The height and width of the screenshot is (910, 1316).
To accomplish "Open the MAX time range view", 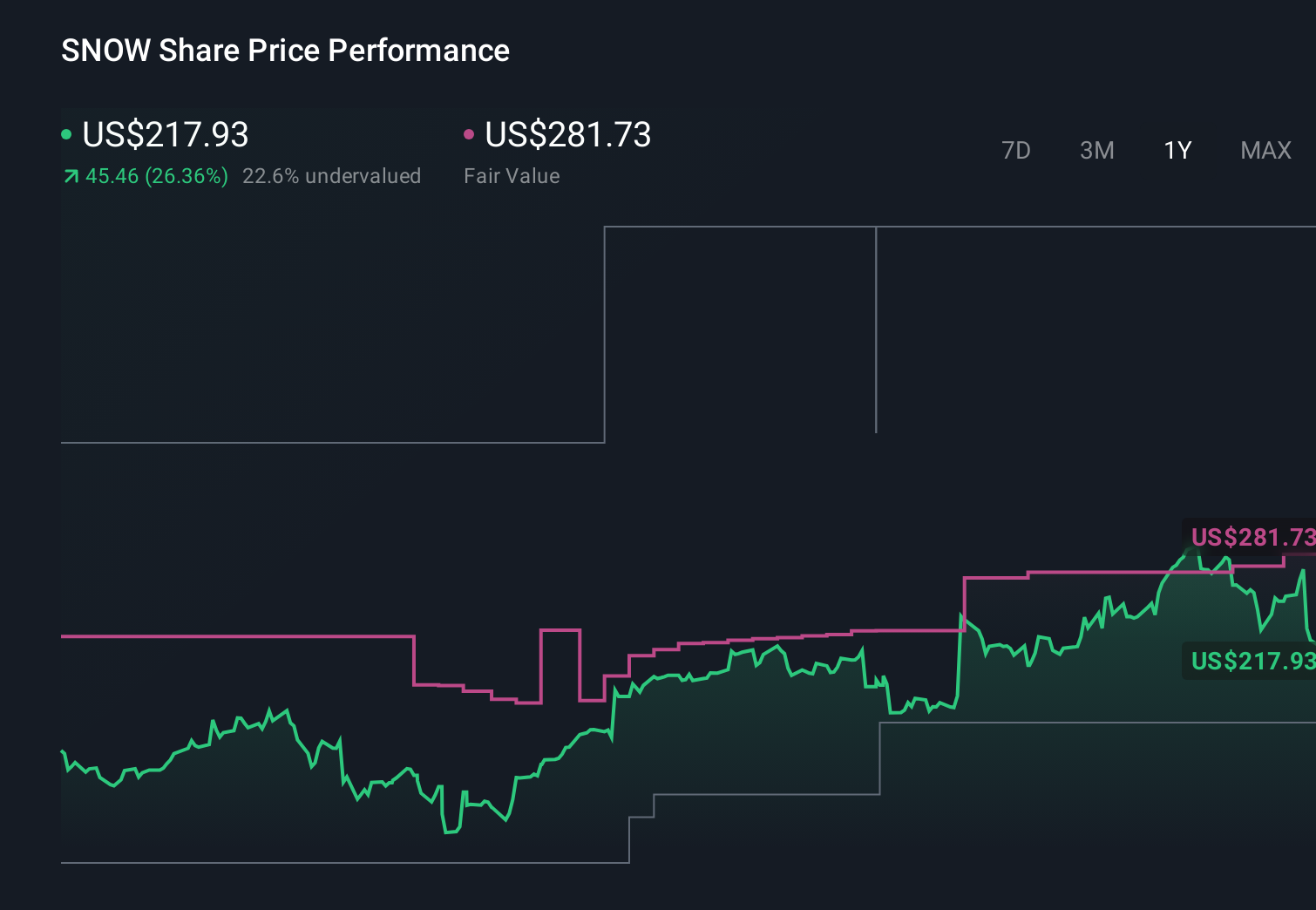I will coord(1265,150).
